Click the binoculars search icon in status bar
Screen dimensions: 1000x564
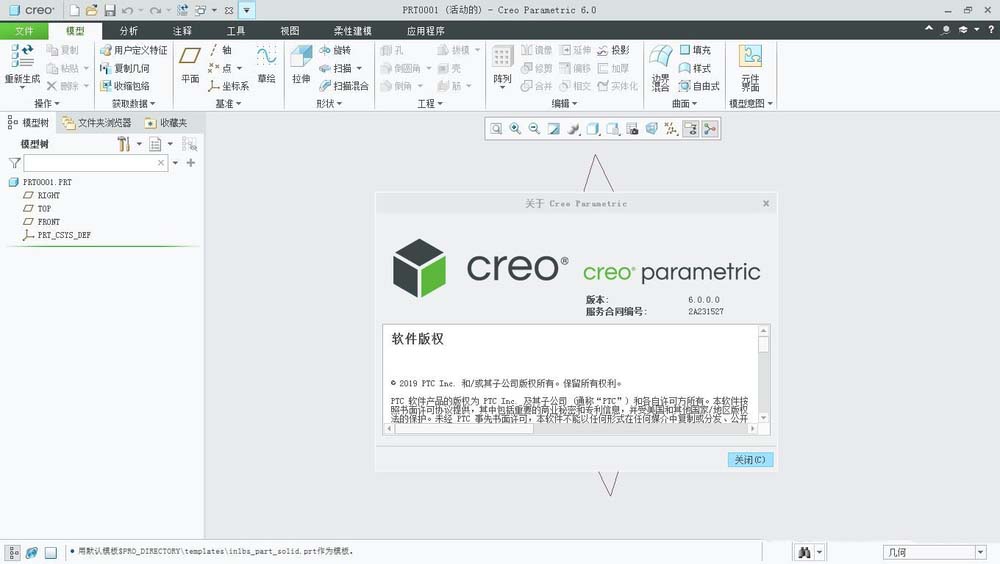[x=804, y=552]
